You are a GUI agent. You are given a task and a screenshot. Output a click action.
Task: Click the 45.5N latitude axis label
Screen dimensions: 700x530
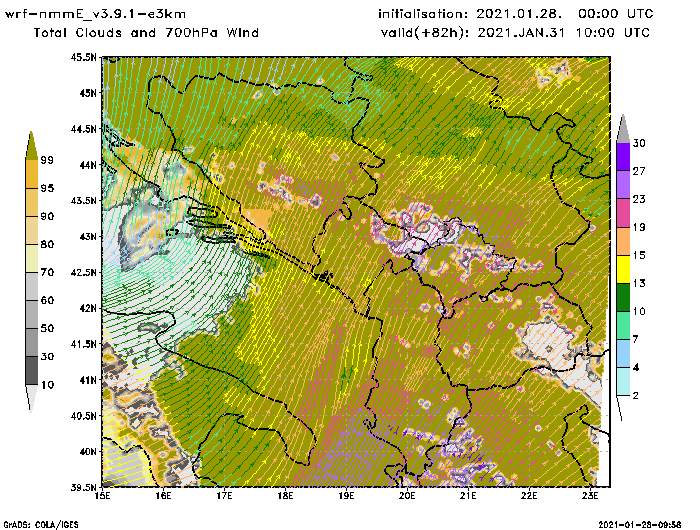[x=83, y=57]
